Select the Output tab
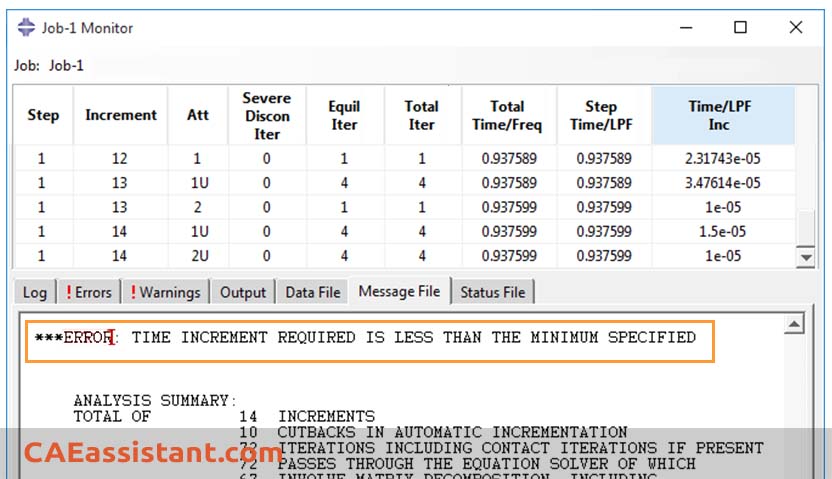 point(242,292)
